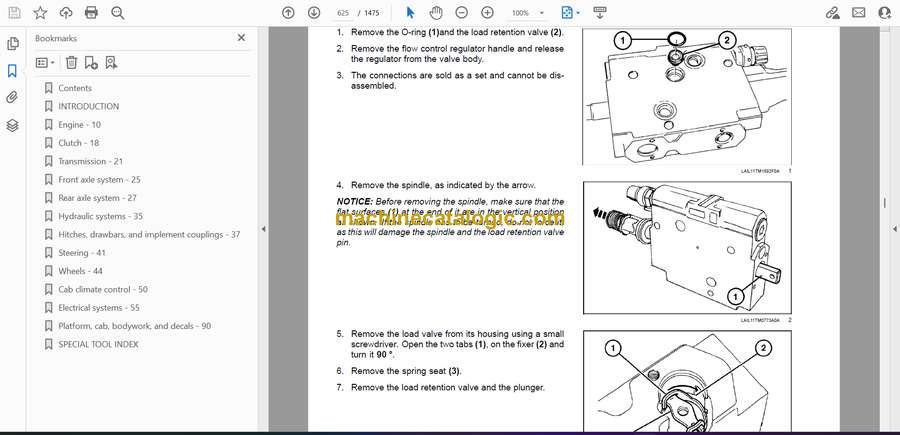The height and width of the screenshot is (435, 900).
Task: Add this document to starred favorites
Action: (x=40, y=13)
